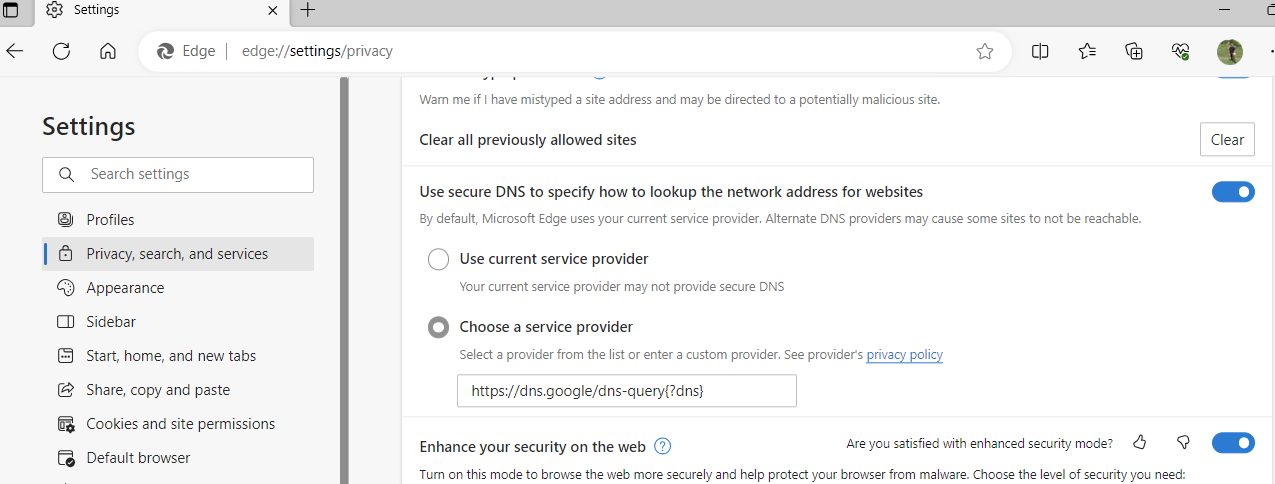Image resolution: width=1275 pixels, height=484 pixels.
Task: Select Use current service provider option
Action: [x=438, y=259]
